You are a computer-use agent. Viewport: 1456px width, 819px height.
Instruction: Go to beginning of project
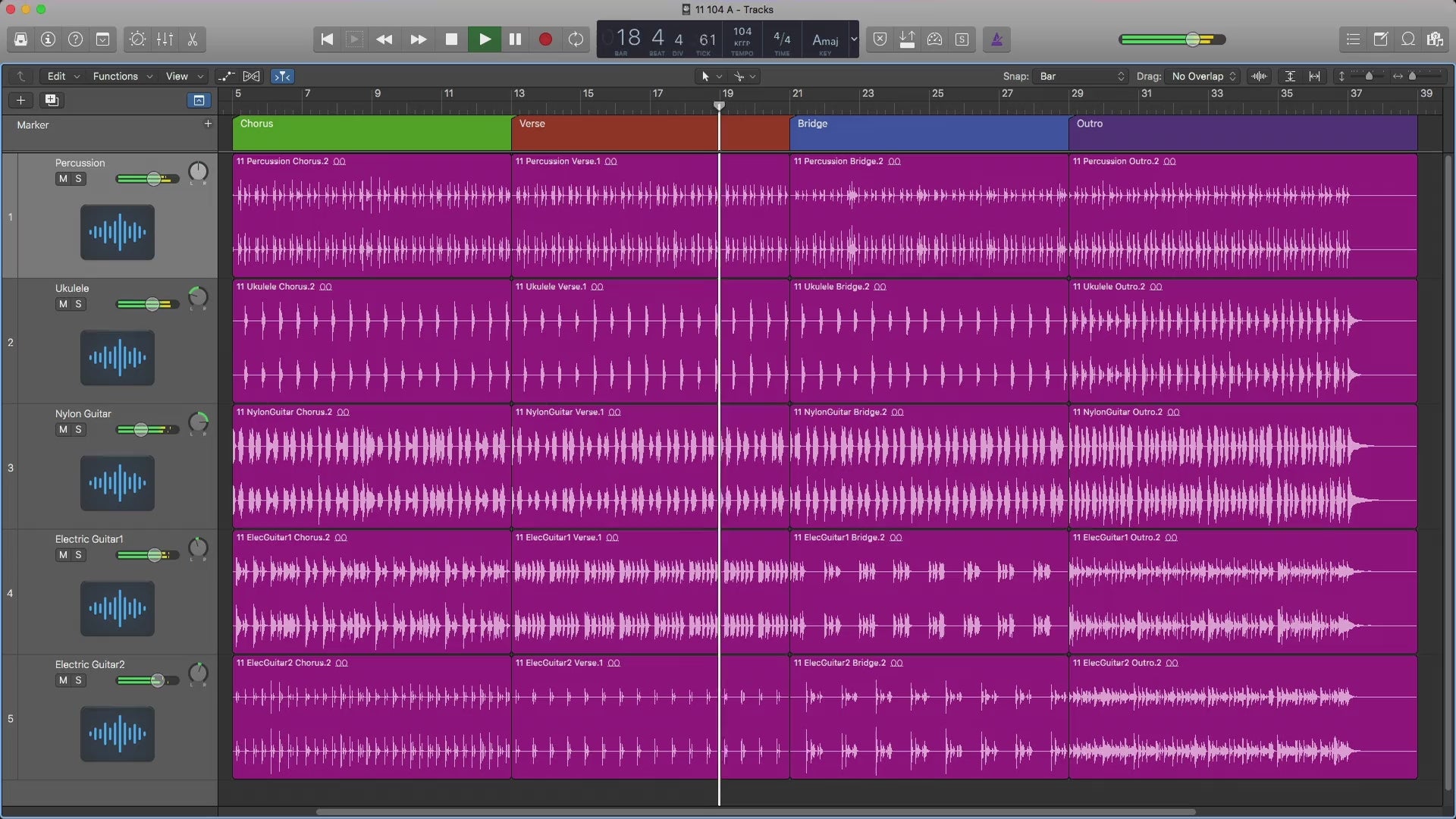(327, 39)
